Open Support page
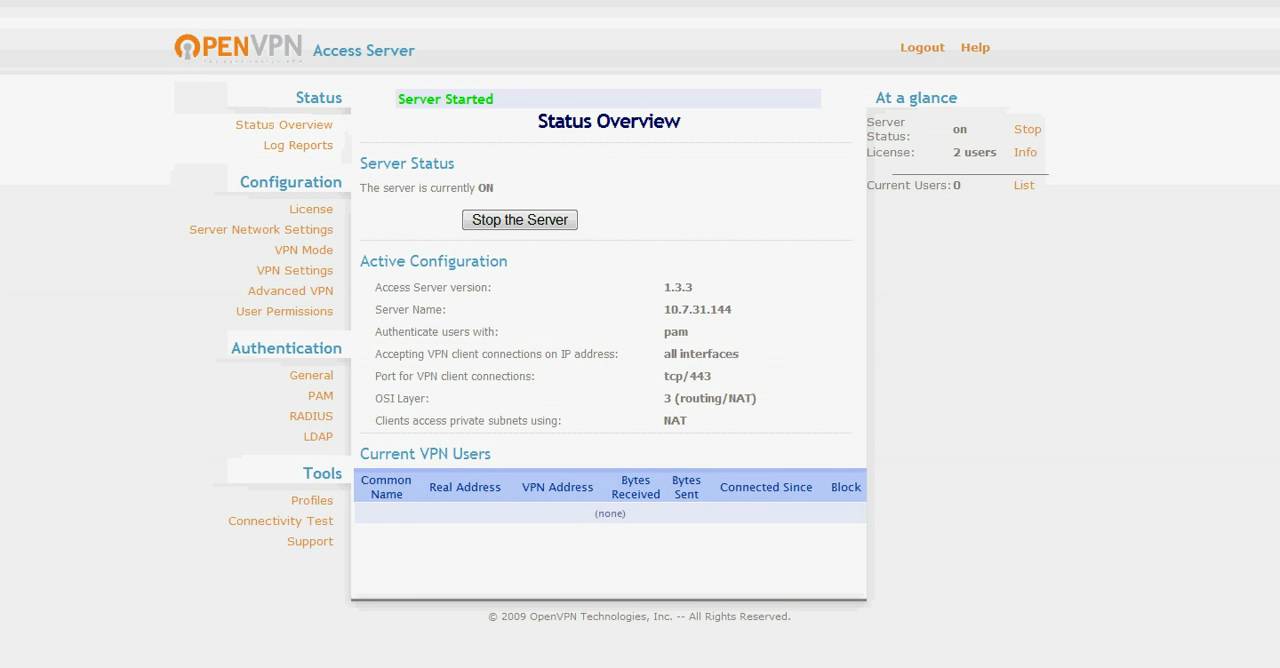This screenshot has width=1280, height=668. 310,541
